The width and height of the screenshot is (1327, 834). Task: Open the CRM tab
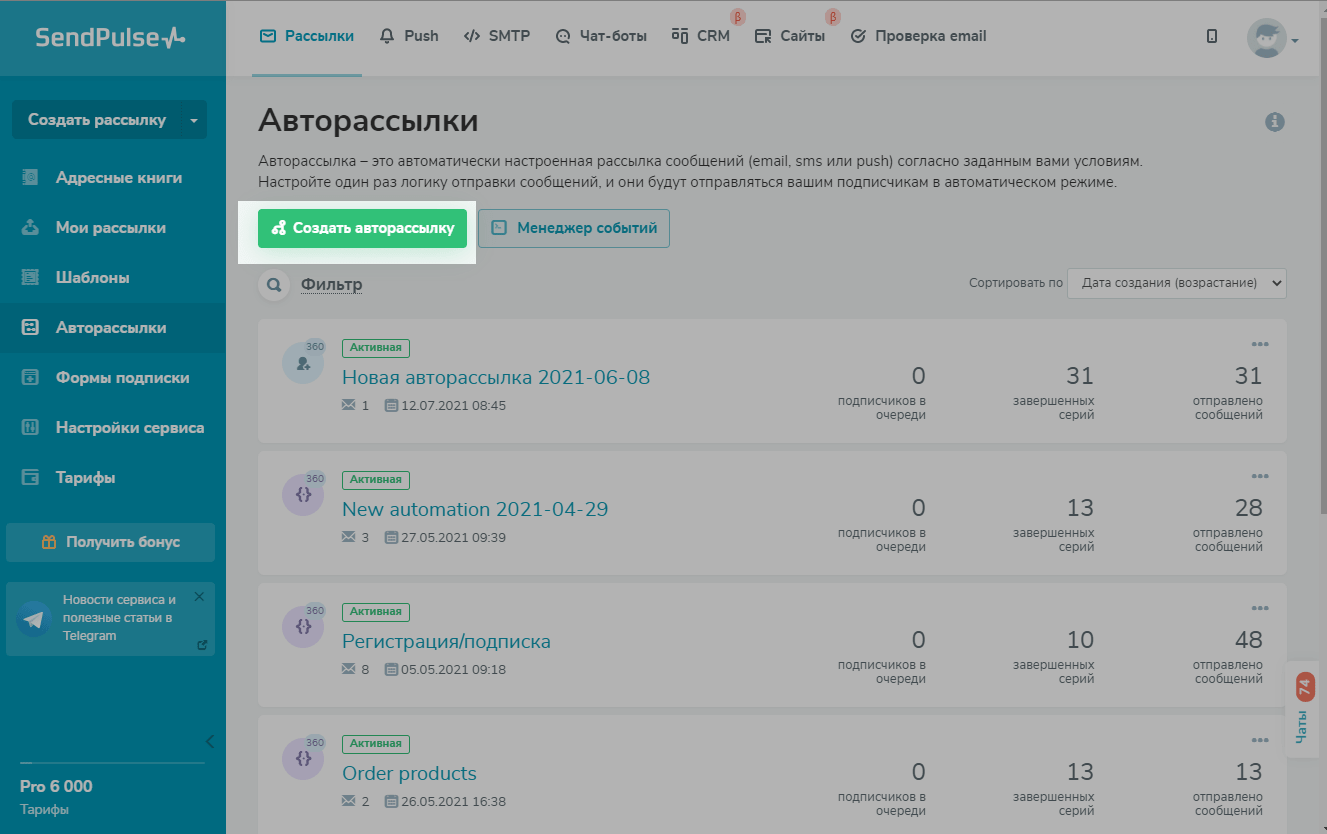(x=701, y=37)
